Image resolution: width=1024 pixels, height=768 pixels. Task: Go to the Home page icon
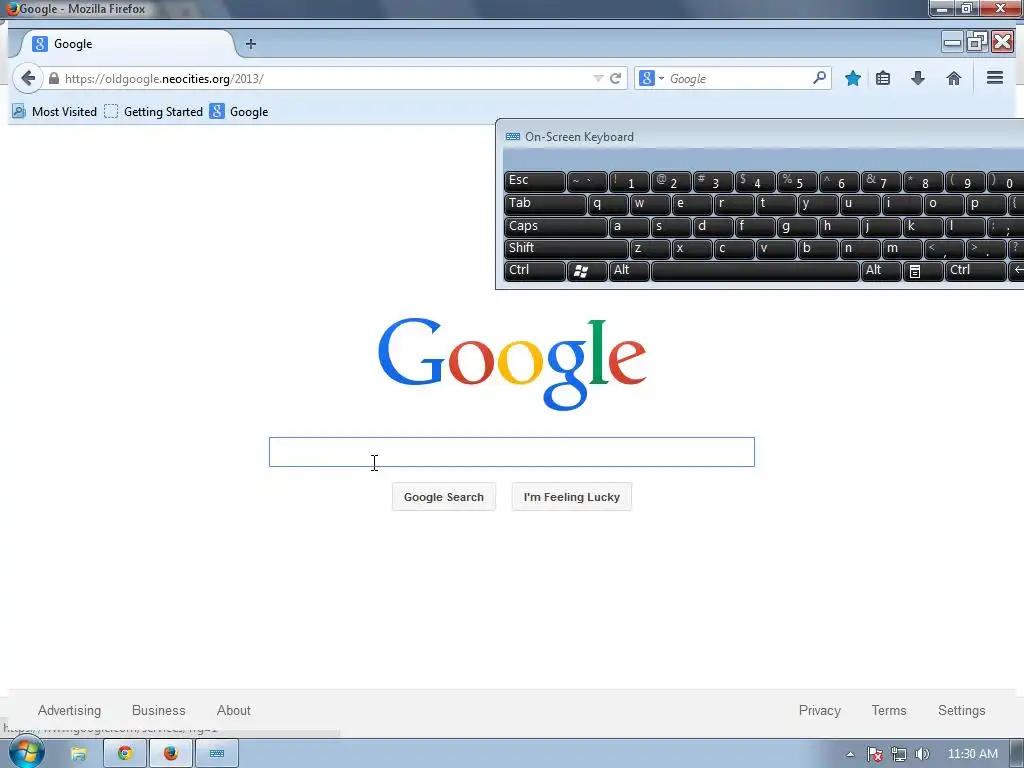click(x=953, y=78)
